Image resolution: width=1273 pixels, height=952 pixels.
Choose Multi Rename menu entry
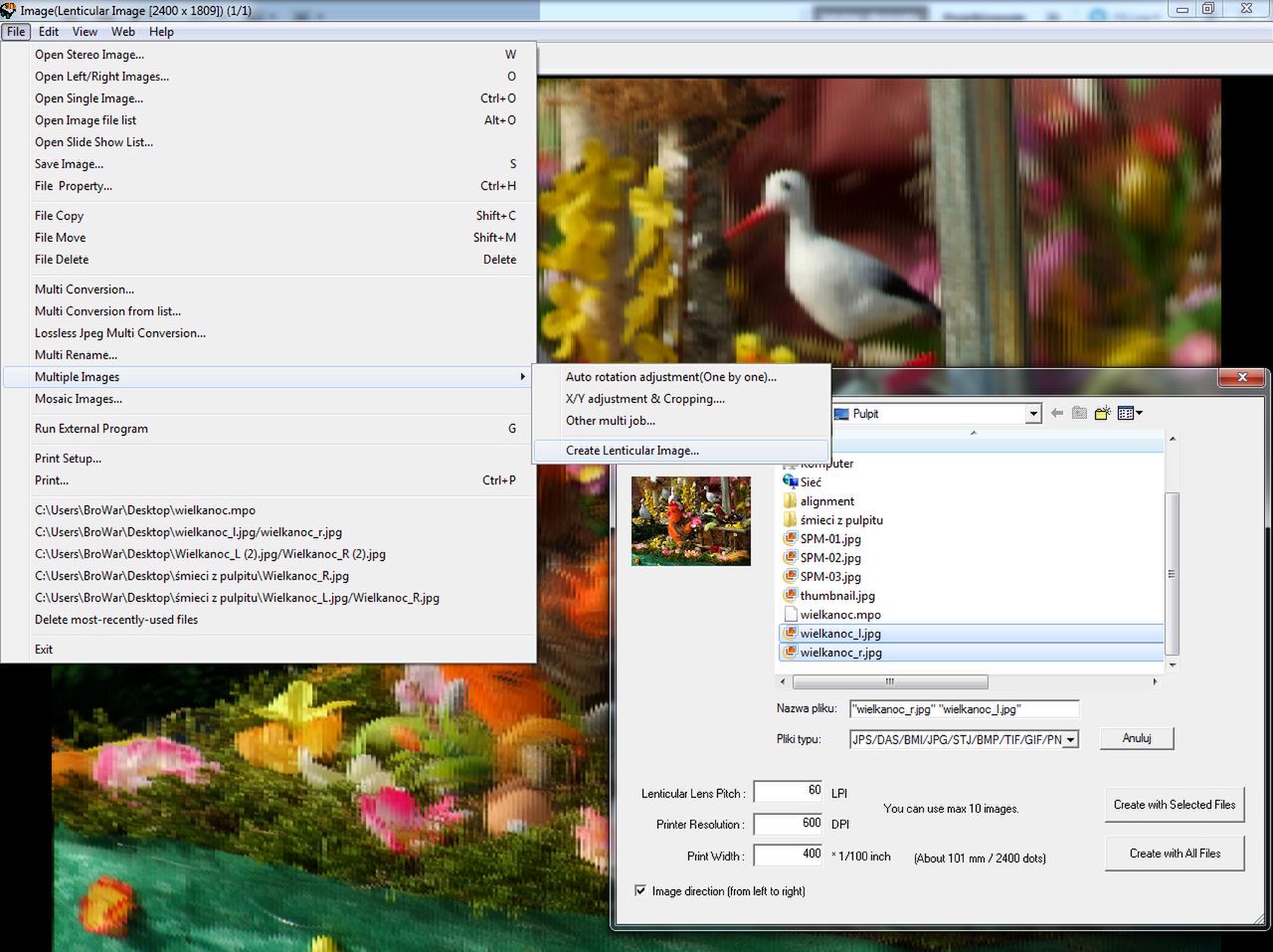pyautogui.click(x=269, y=355)
